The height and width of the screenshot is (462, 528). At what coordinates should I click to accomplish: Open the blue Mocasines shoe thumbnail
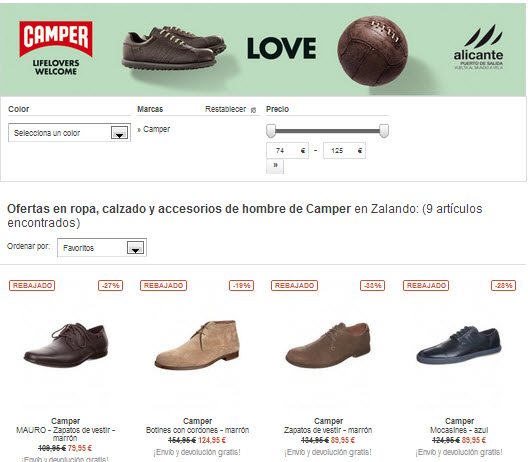coord(459,345)
